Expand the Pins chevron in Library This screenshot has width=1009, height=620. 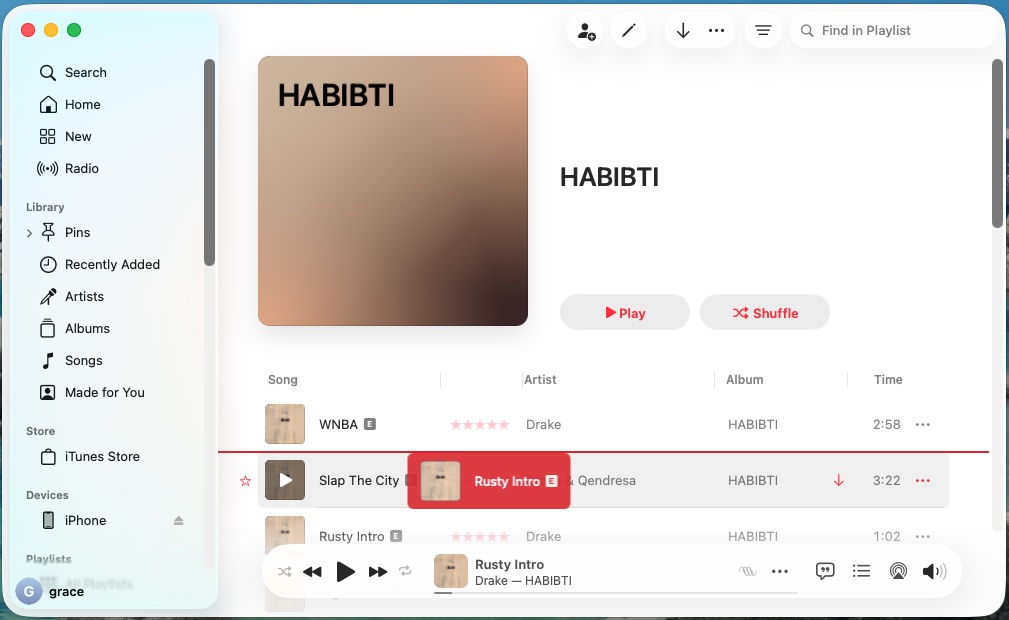pyautogui.click(x=29, y=233)
